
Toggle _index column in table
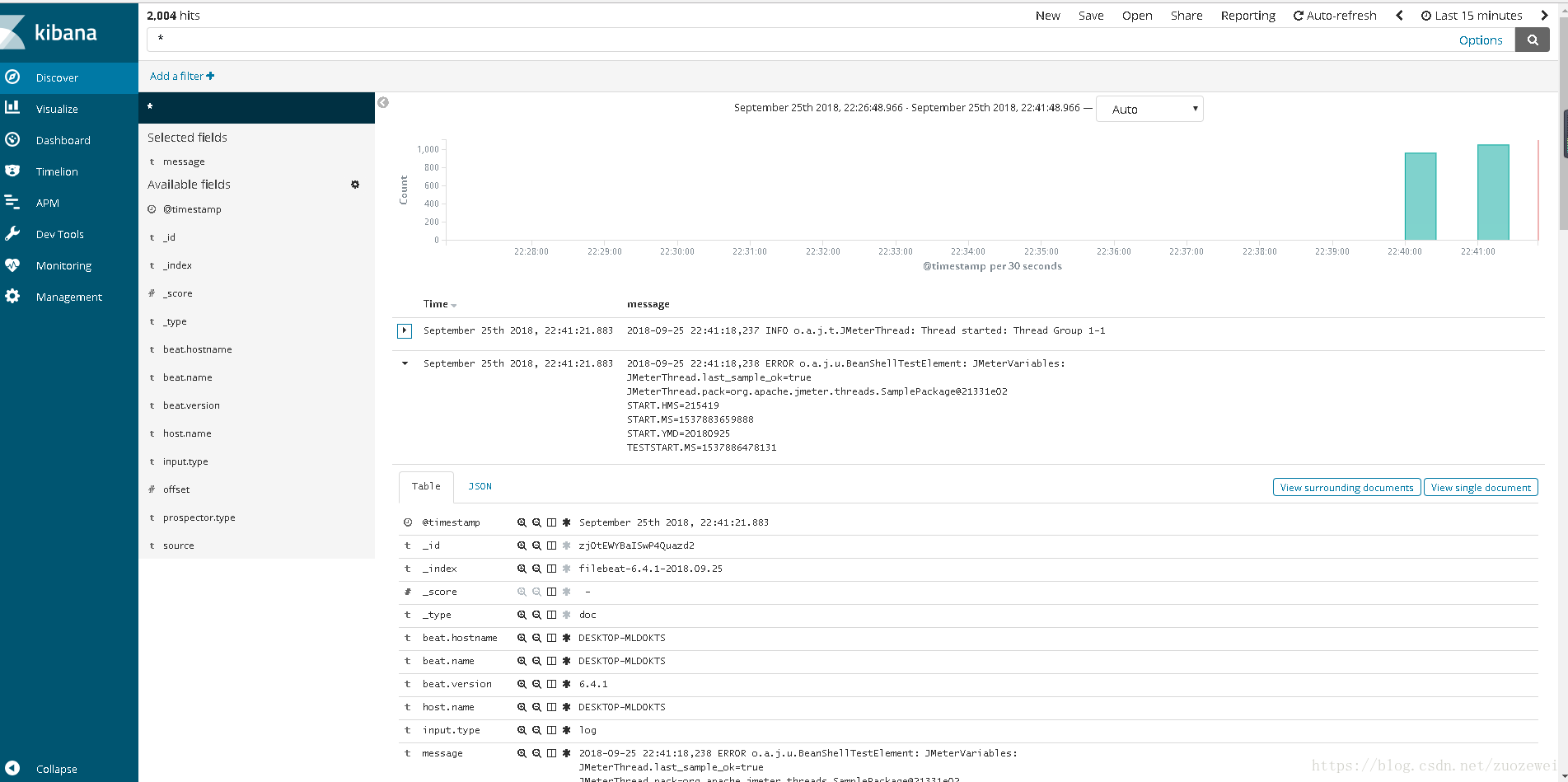(x=552, y=569)
